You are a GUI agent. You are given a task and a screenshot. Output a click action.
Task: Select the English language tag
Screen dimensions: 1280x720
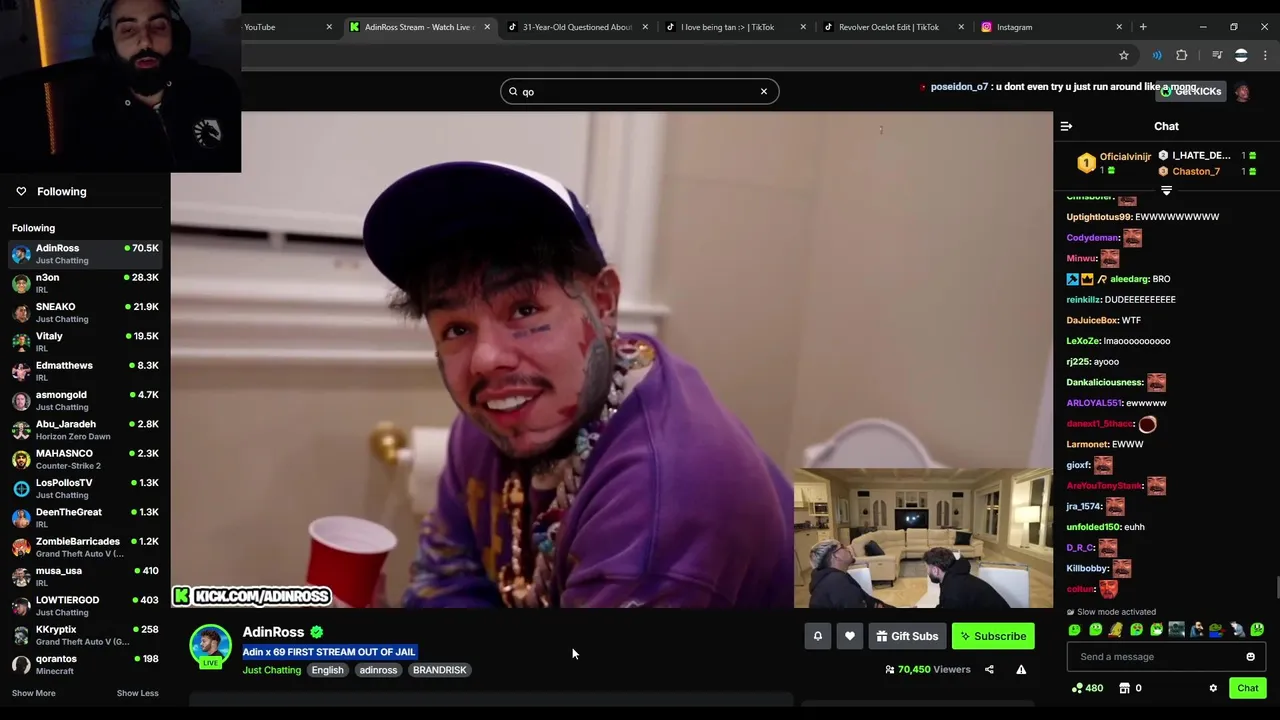point(327,670)
